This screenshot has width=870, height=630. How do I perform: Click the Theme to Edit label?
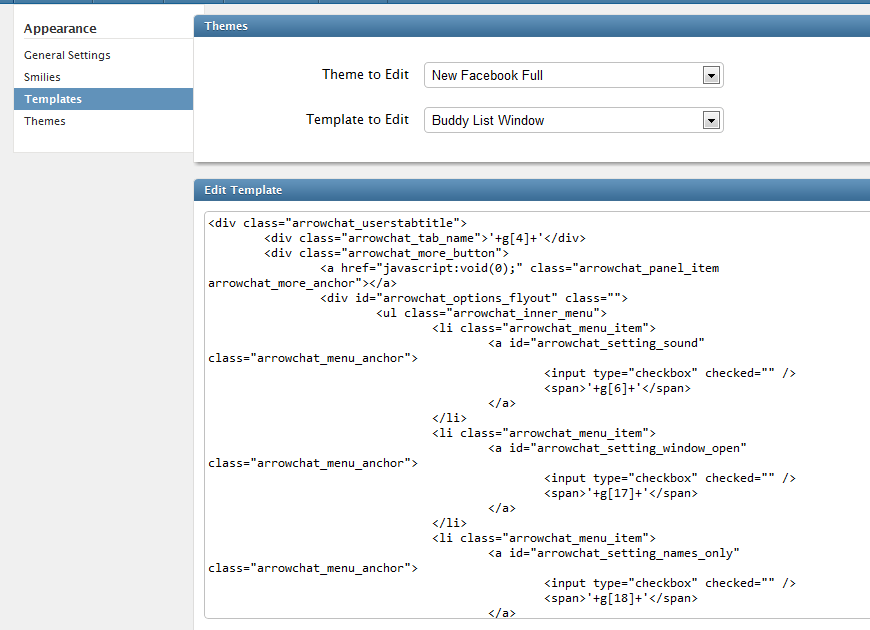point(365,74)
